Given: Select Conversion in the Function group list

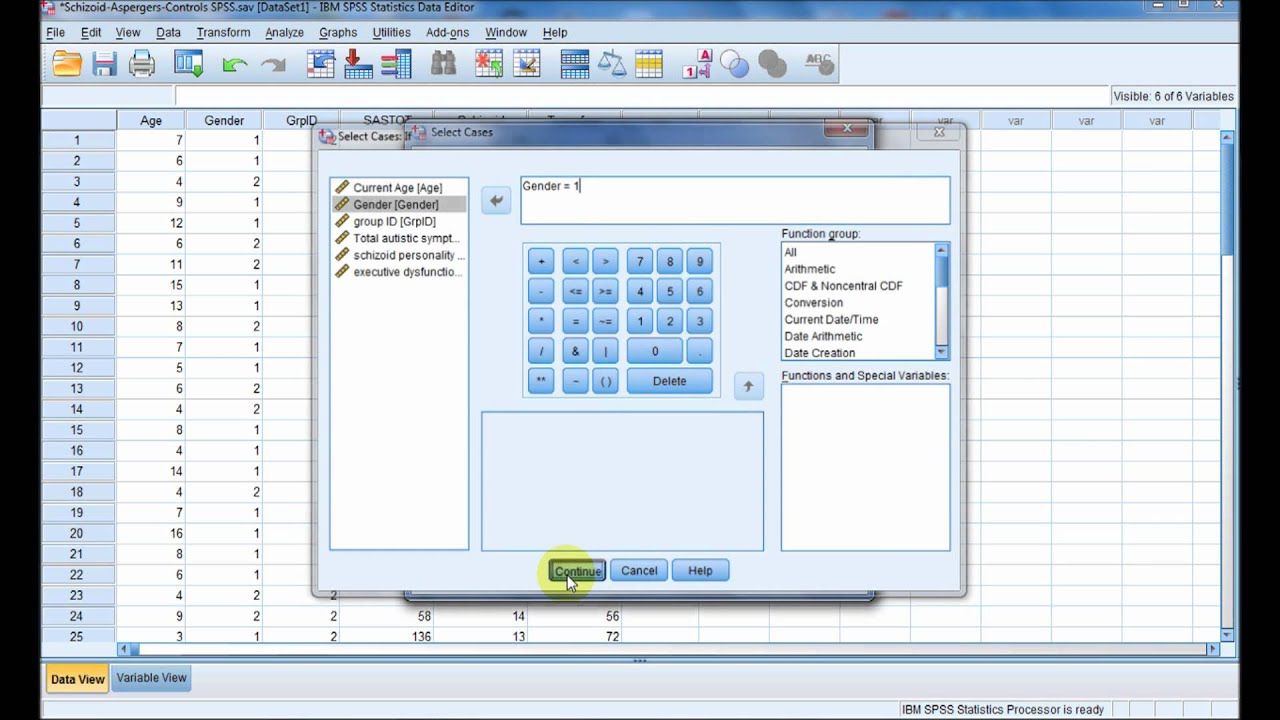Looking at the screenshot, I should [814, 303].
